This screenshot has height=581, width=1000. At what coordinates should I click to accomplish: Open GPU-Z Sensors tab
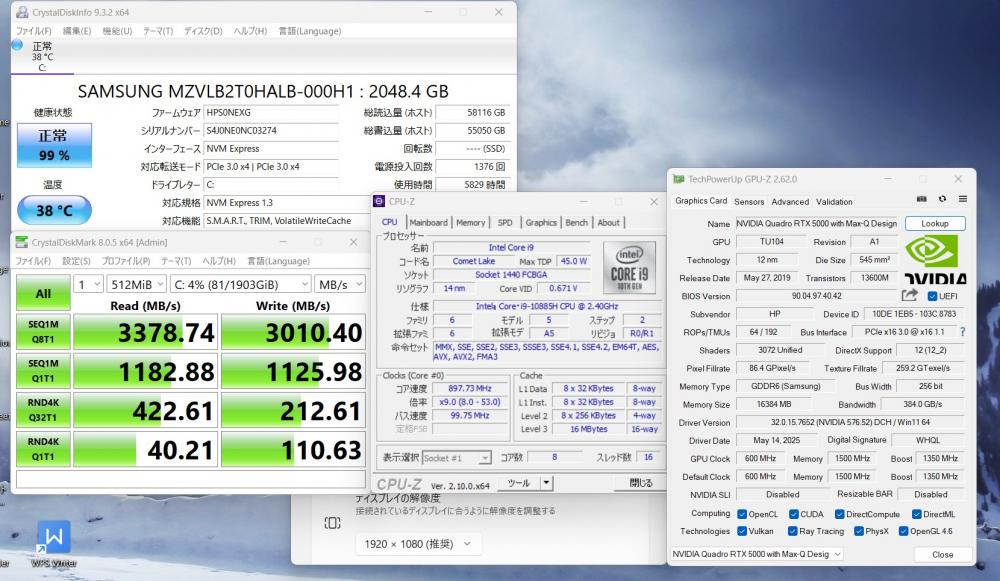pyautogui.click(x=749, y=202)
